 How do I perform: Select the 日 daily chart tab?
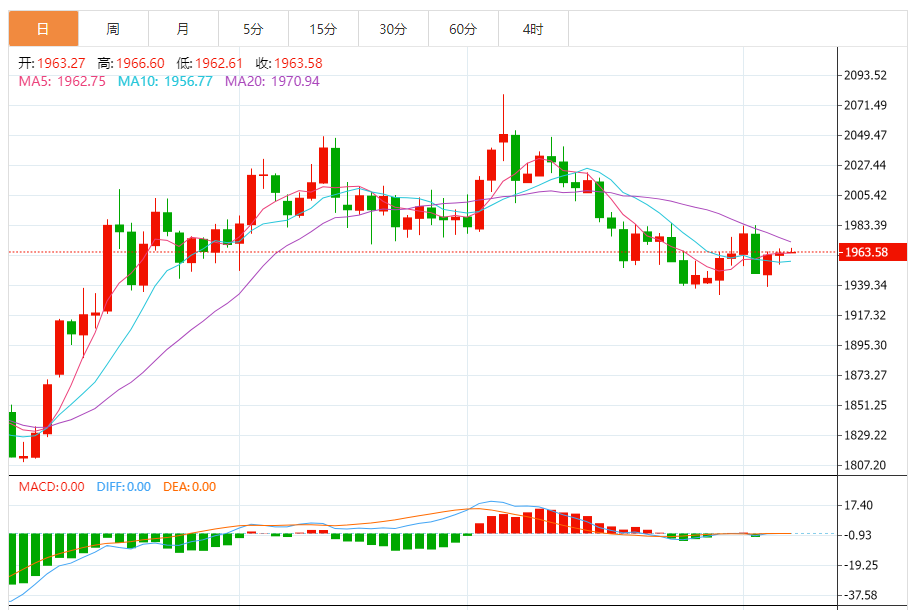pyautogui.click(x=43, y=29)
